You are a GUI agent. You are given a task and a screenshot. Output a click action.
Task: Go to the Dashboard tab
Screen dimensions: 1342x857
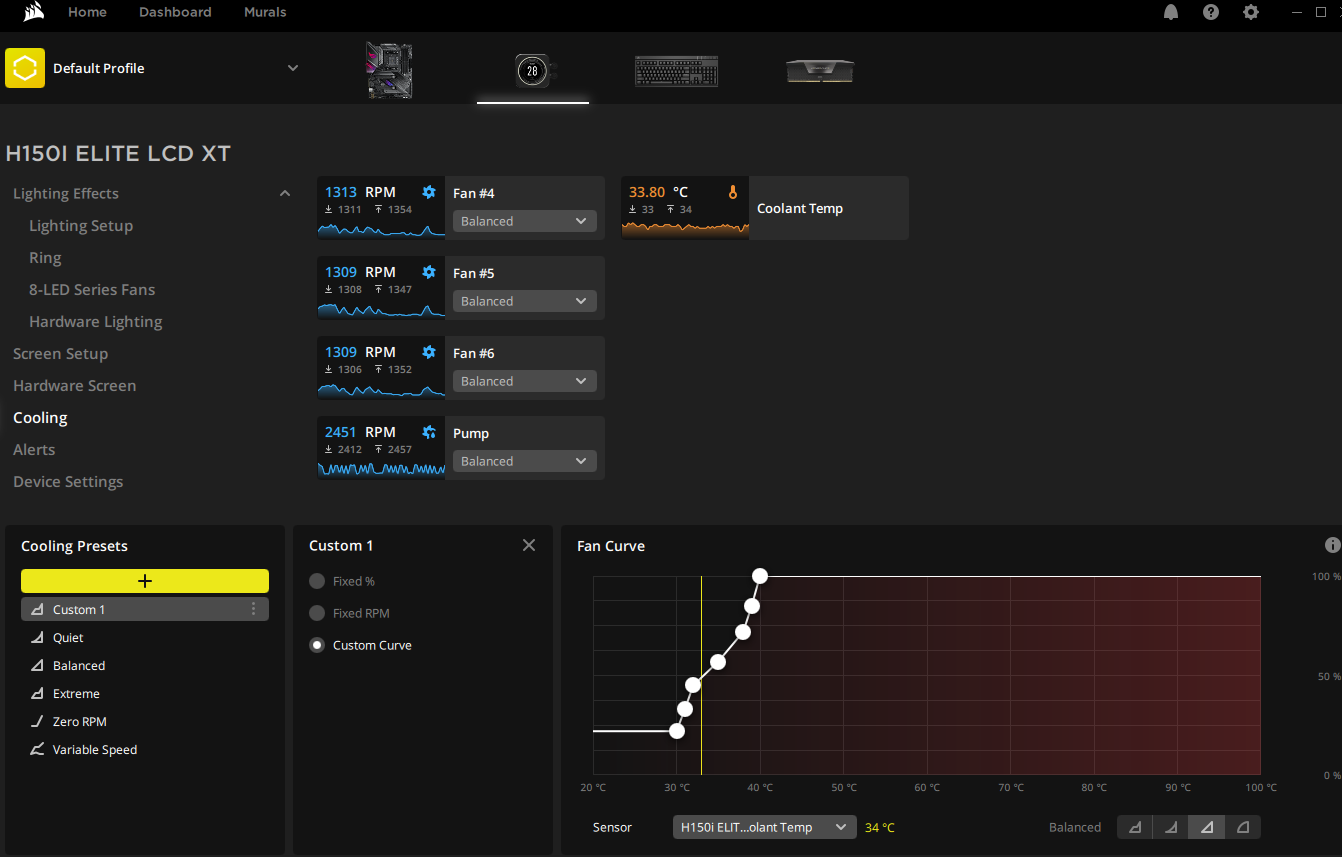[x=175, y=12]
